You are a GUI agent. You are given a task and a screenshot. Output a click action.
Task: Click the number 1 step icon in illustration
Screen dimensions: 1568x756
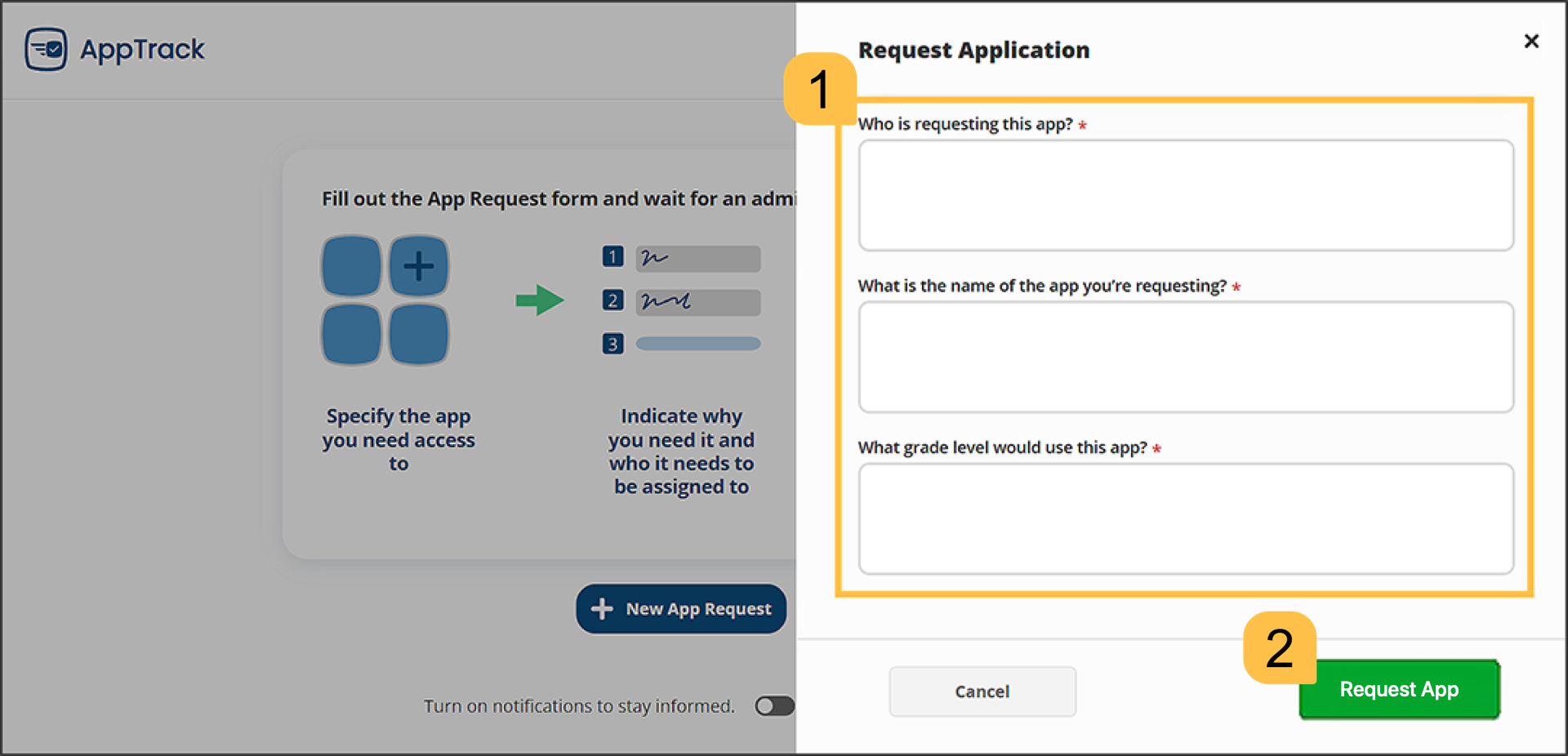point(612,257)
